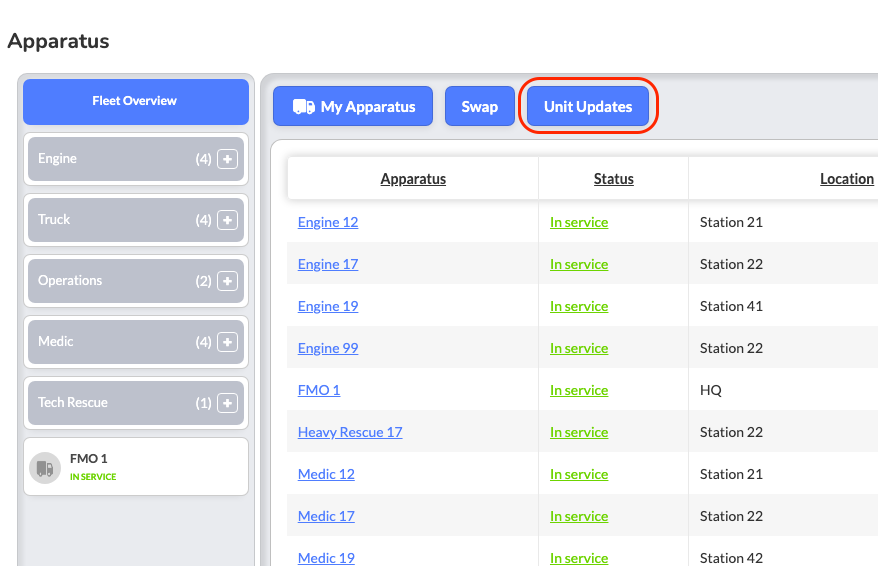Expand the Tech Rescue plus icon
The width and height of the screenshot is (878, 566).
227,403
